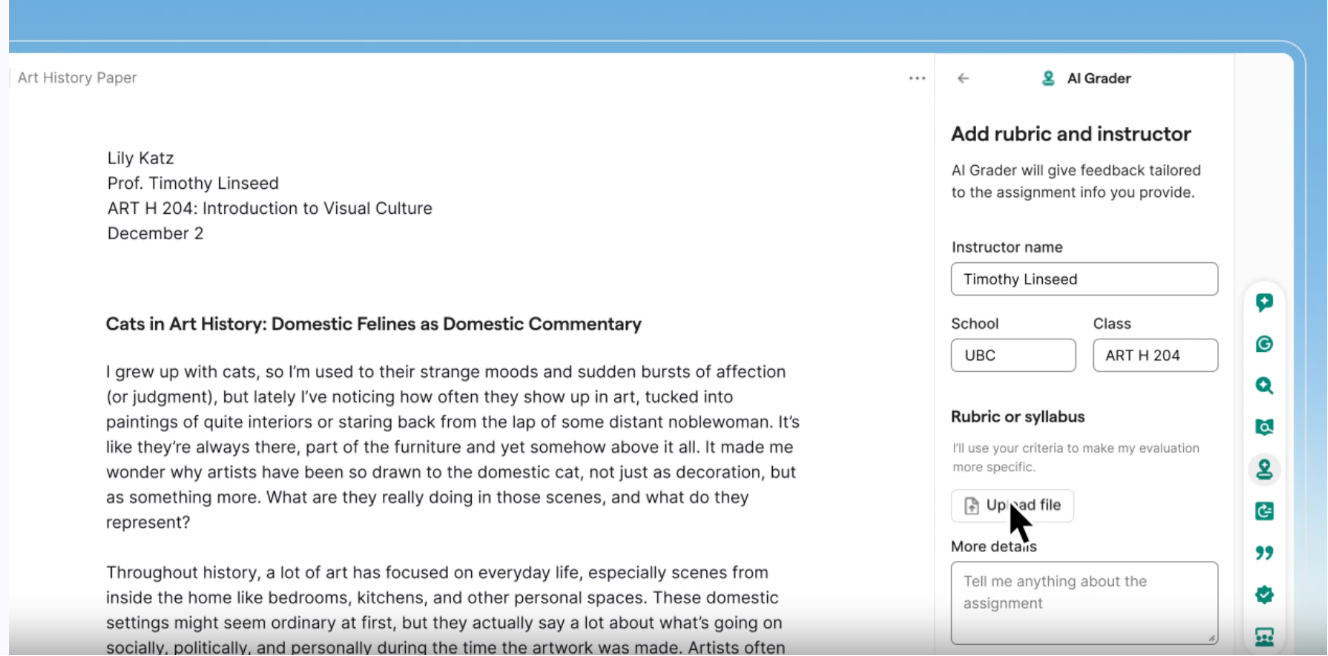Click the AI Grader panel header title

[1098, 78]
